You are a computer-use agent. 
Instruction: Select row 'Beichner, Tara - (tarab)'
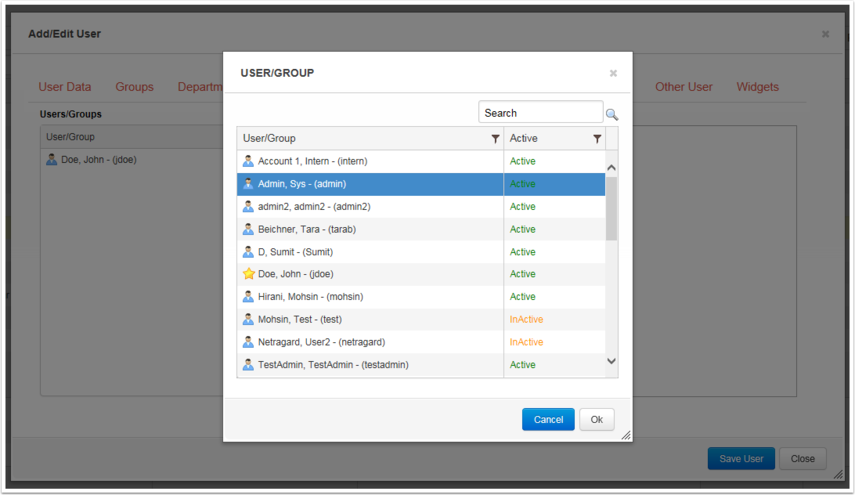(421, 229)
